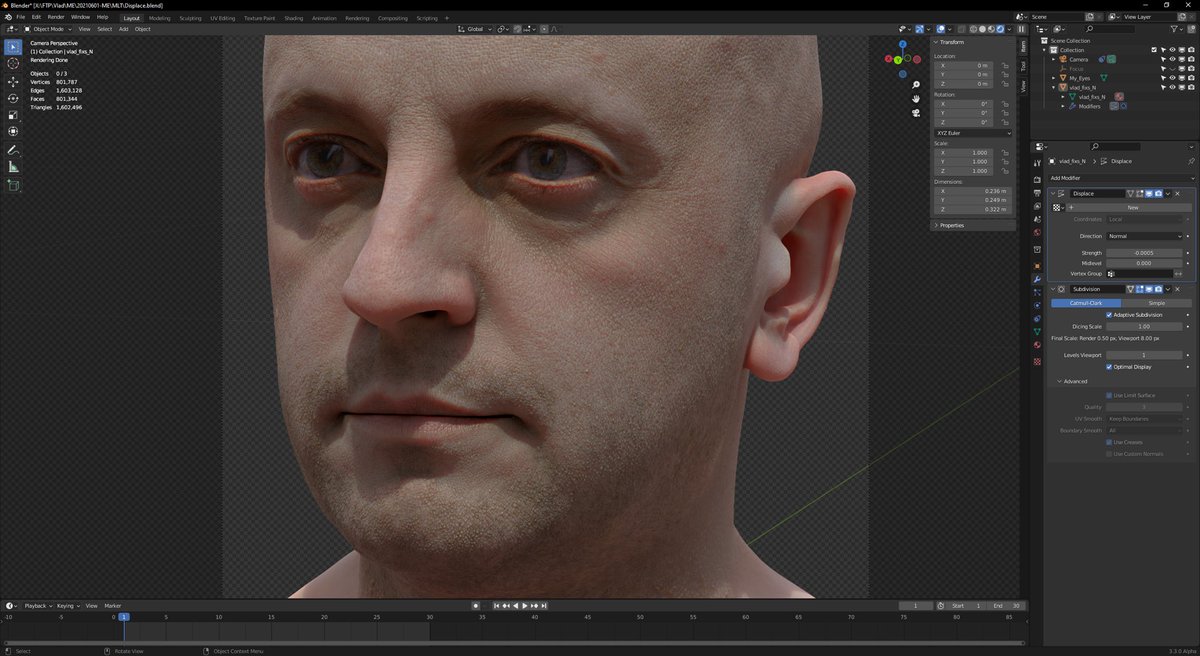
Task: Adjust the Displace Strength value slider
Action: click(x=1146, y=253)
